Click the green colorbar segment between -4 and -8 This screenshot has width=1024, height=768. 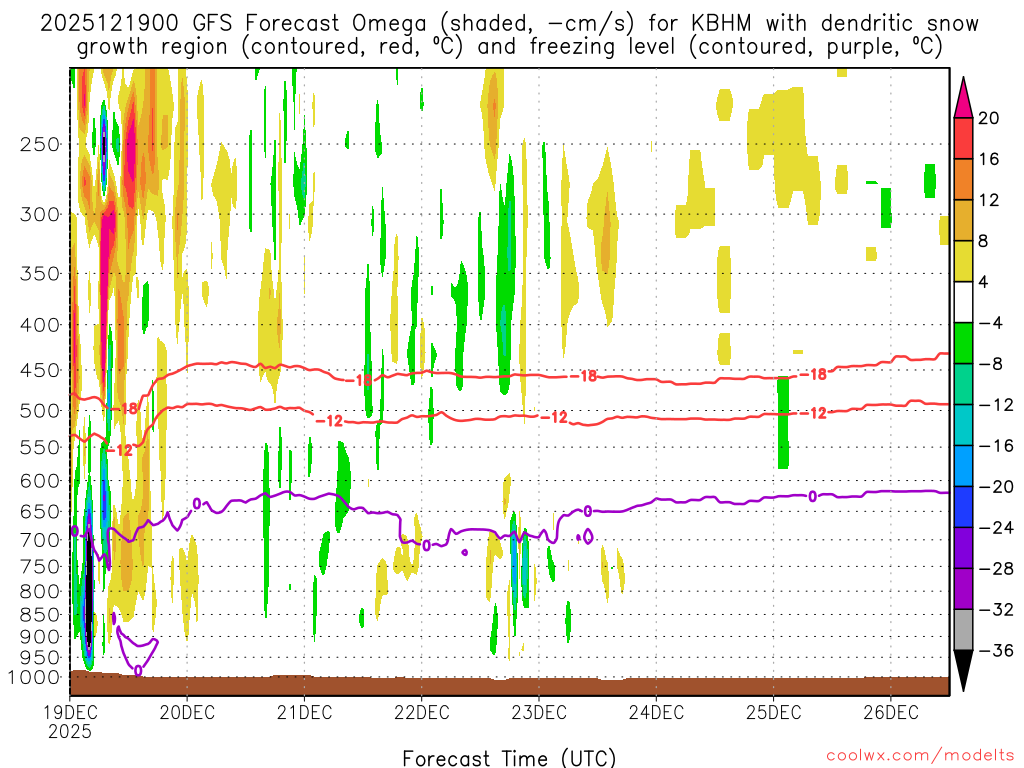tap(963, 343)
